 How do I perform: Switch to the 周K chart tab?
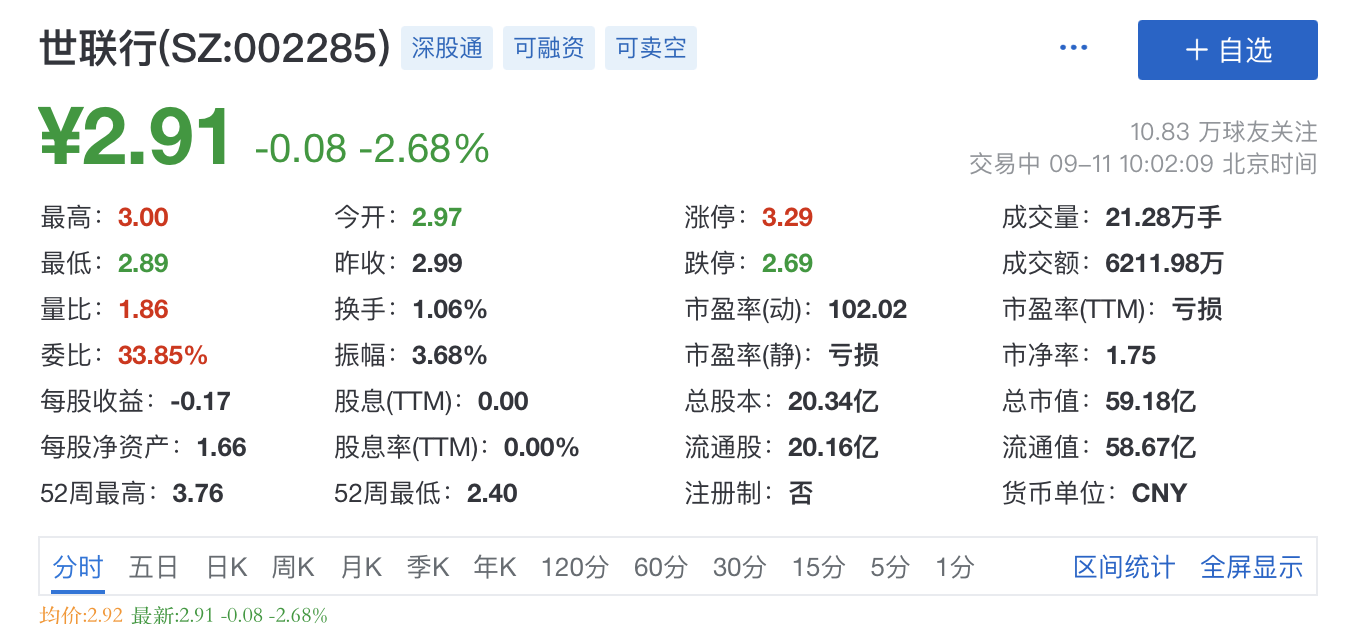pyautogui.click(x=293, y=568)
